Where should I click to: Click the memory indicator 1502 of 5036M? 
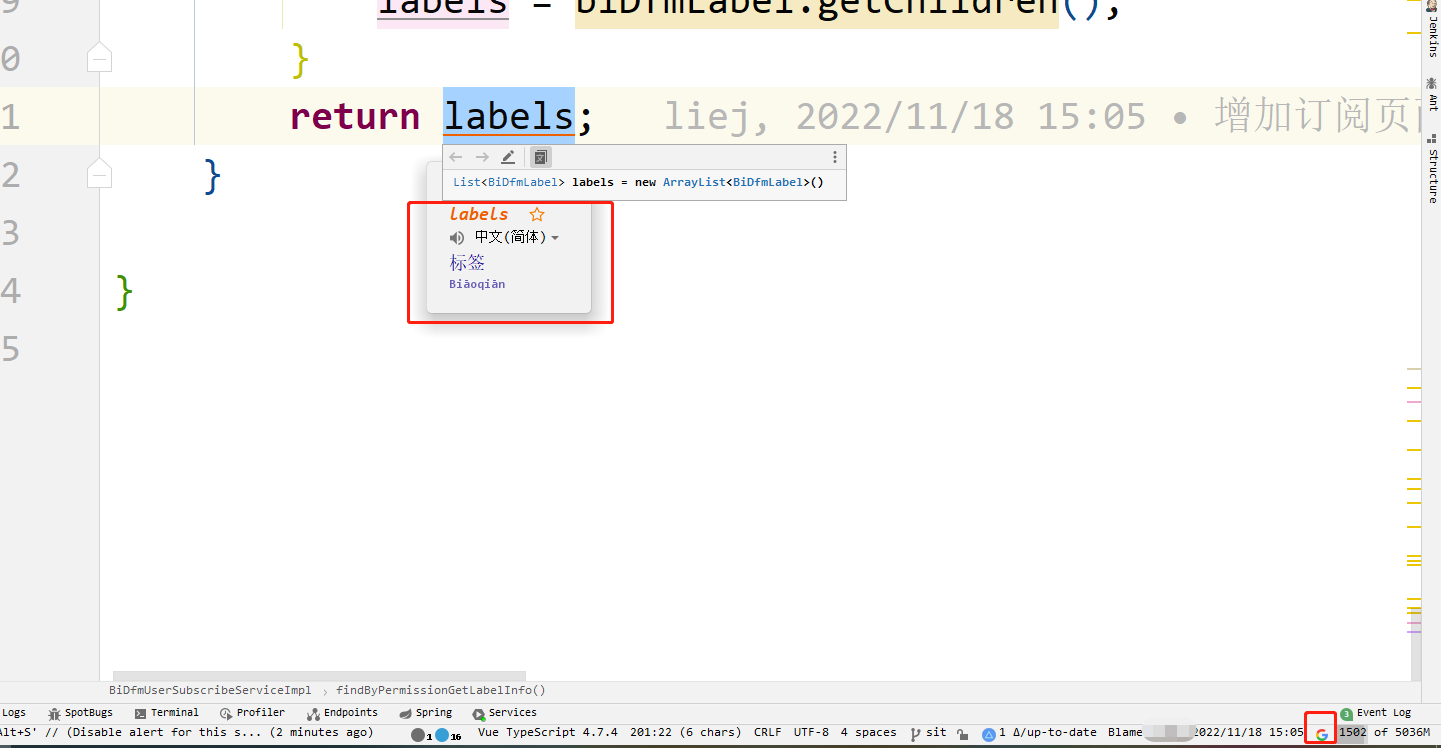point(1385,733)
